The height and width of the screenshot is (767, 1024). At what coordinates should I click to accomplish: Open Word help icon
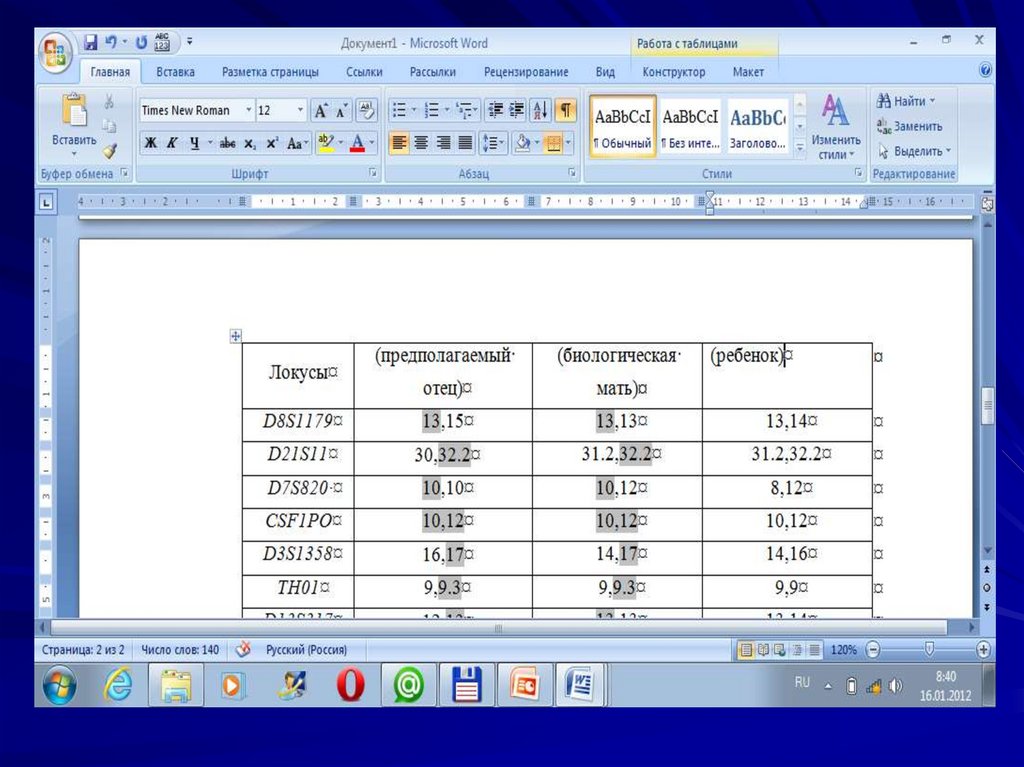point(985,70)
